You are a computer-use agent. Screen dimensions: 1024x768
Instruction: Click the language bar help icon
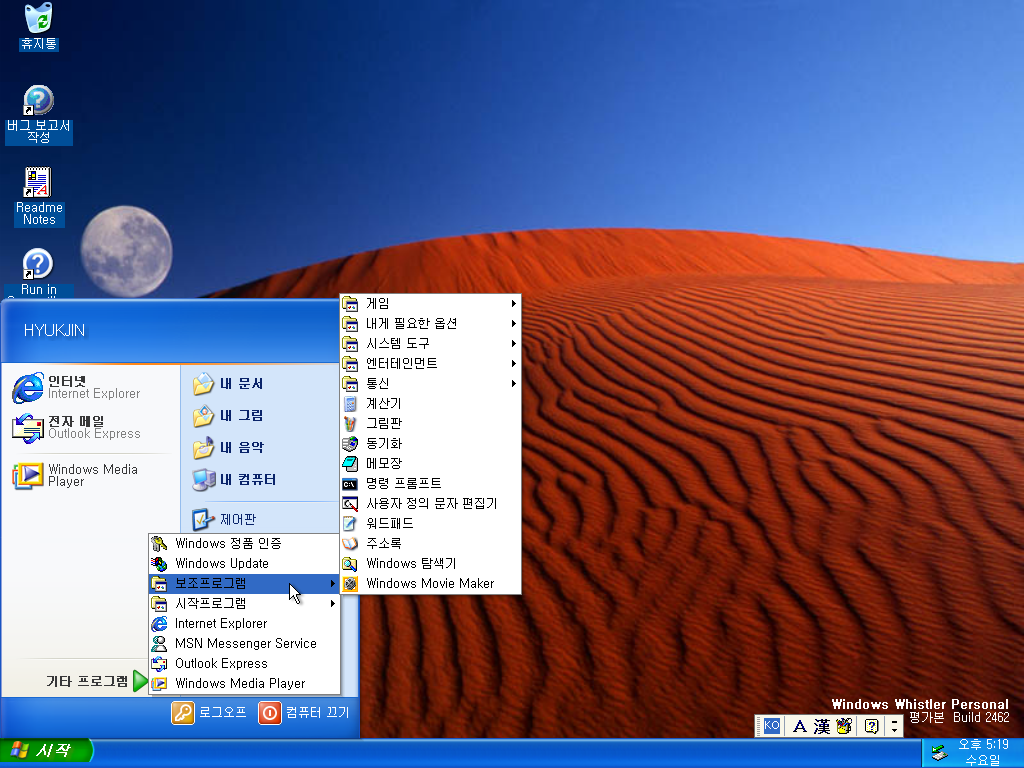coord(871,726)
